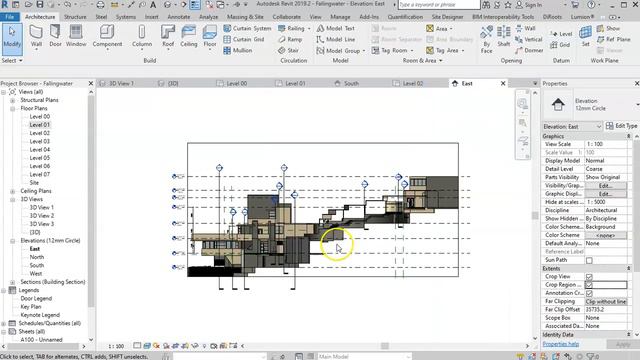This screenshot has height=360, width=640.
Task: Toggle the Crop View checkbox
Action: (x=589, y=277)
